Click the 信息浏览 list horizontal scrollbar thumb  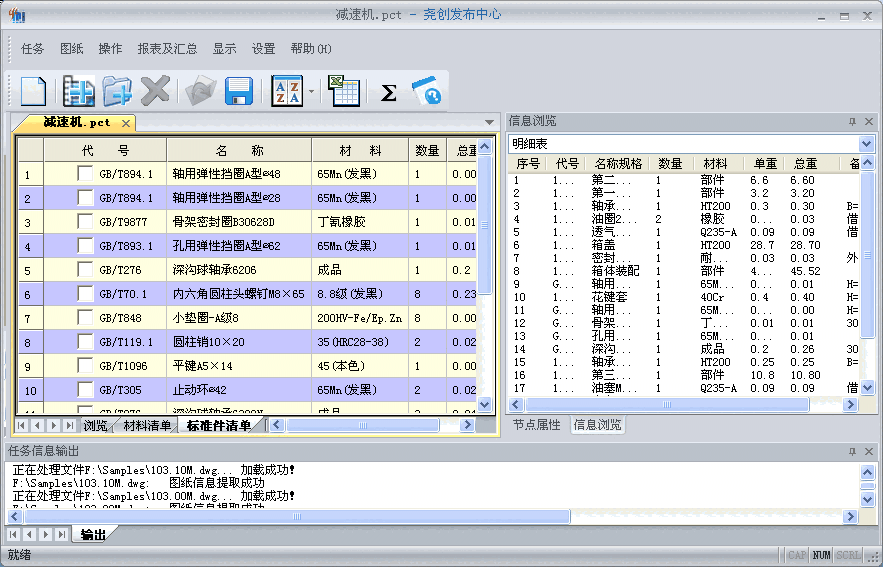point(667,404)
